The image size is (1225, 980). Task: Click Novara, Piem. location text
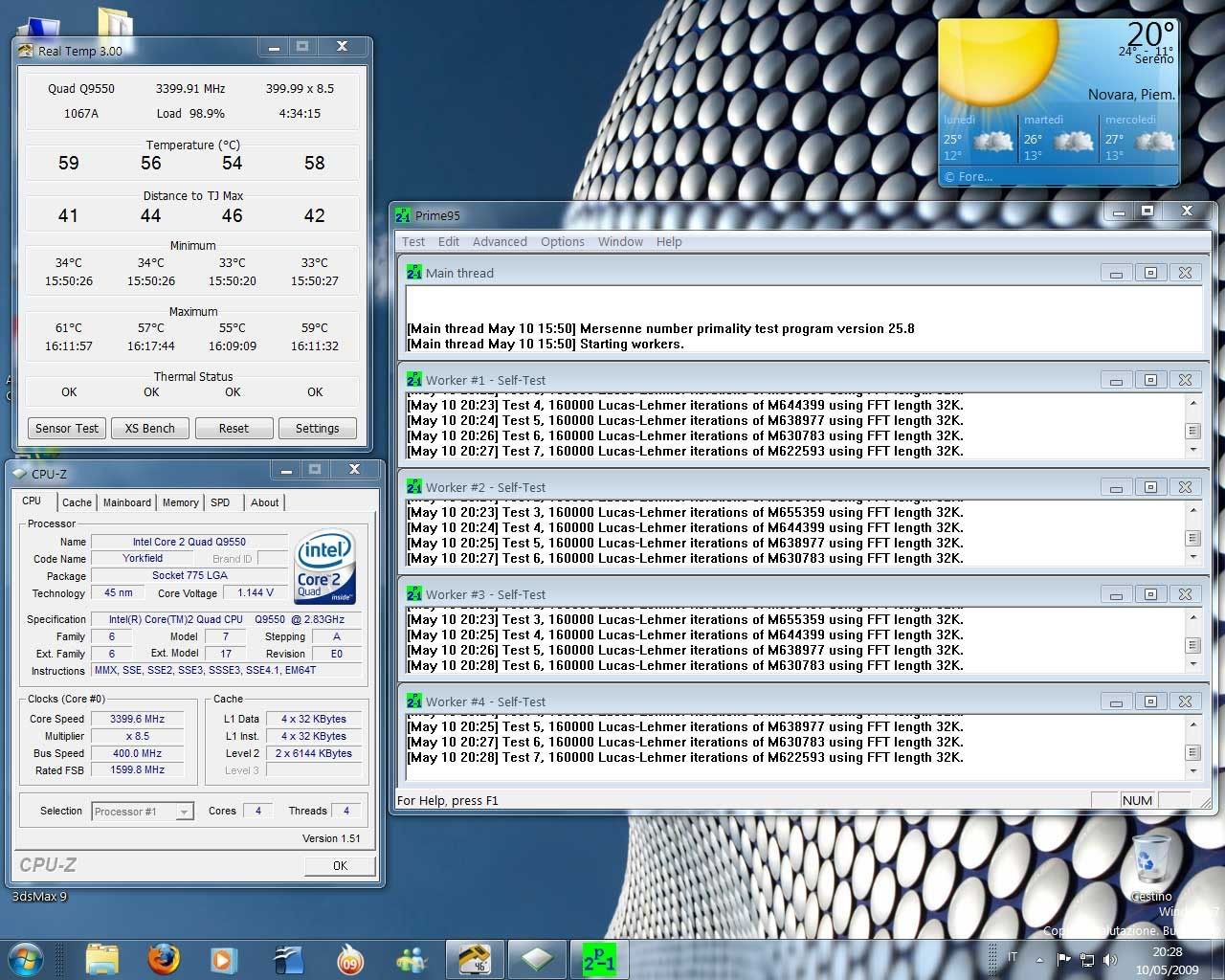[x=1131, y=95]
